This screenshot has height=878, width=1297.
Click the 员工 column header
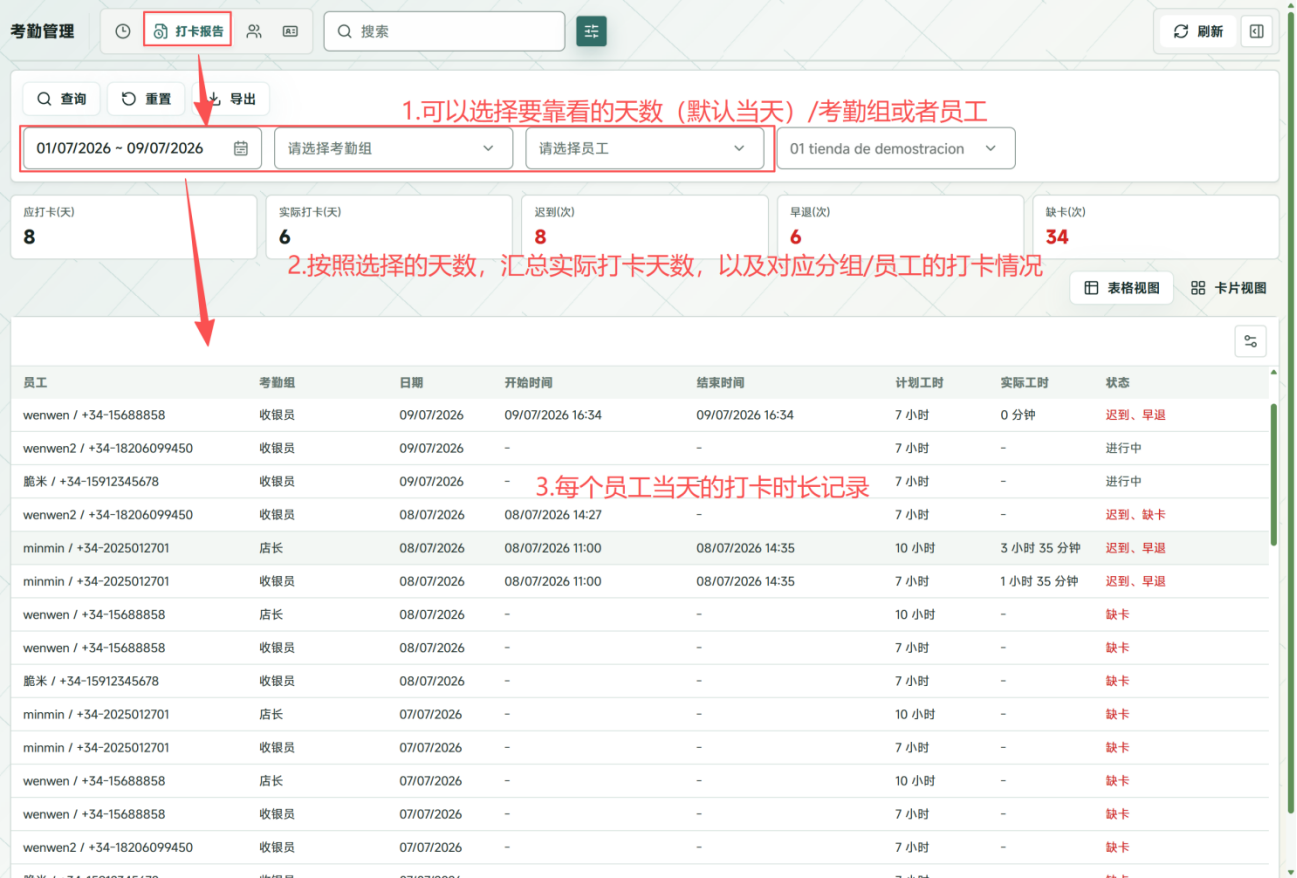(x=35, y=383)
